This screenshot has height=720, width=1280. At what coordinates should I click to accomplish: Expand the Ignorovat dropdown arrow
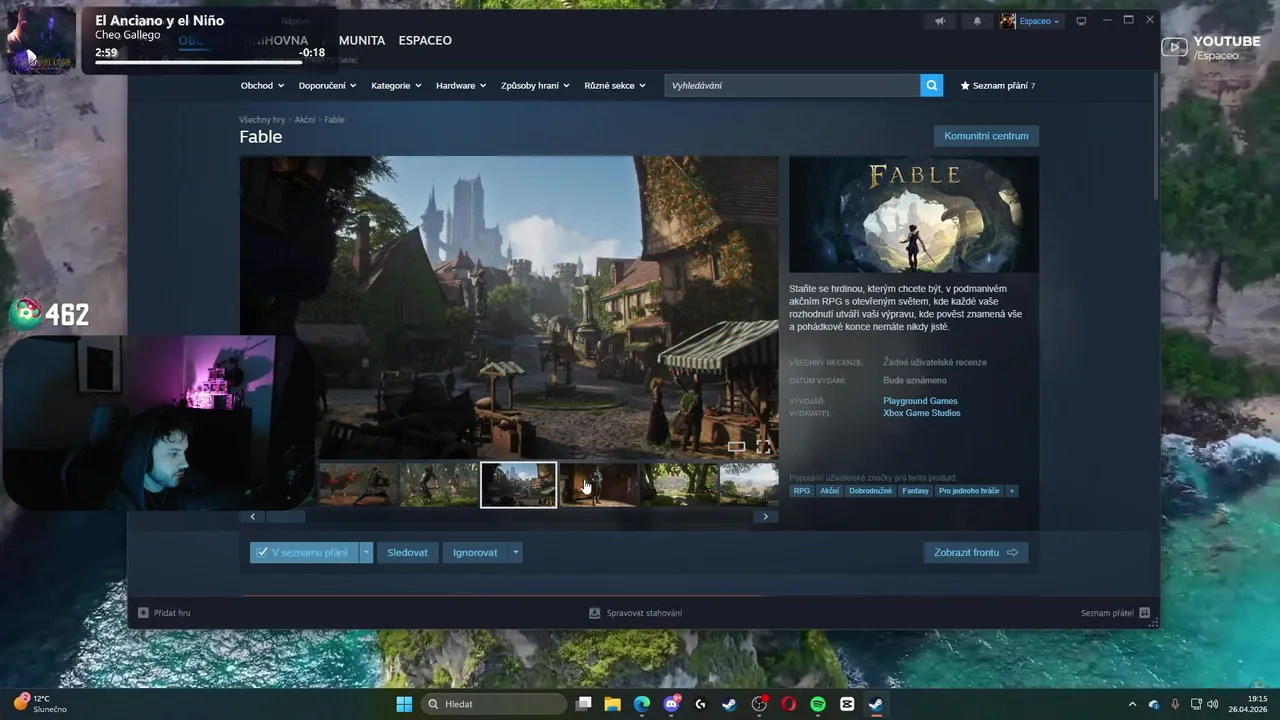pos(515,552)
